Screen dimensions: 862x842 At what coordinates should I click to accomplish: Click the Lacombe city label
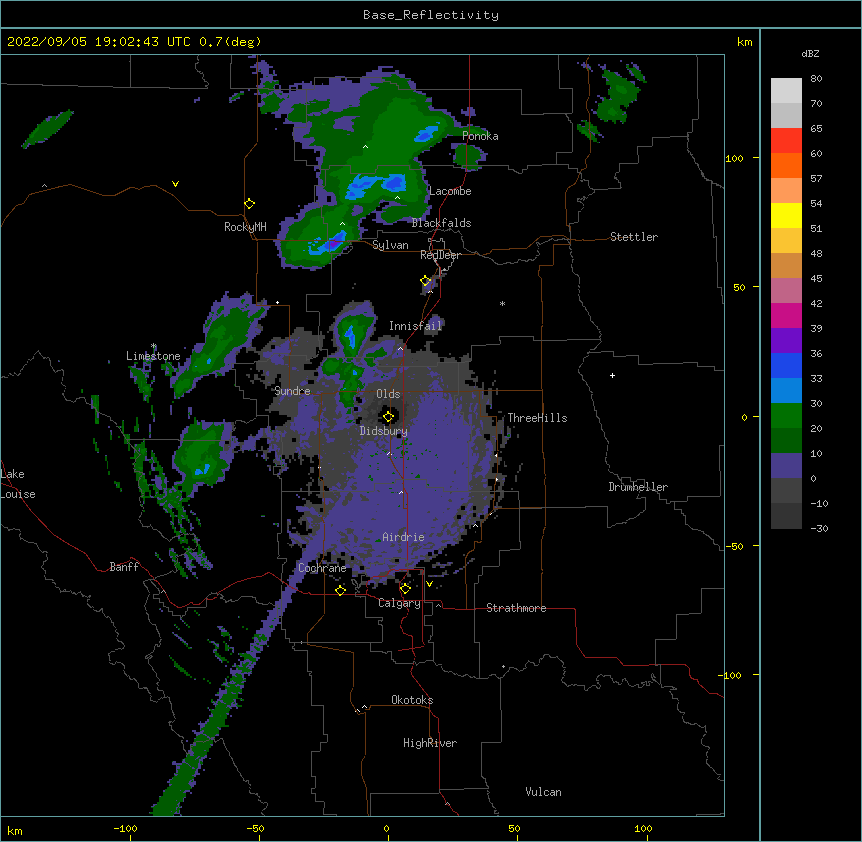(450, 191)
